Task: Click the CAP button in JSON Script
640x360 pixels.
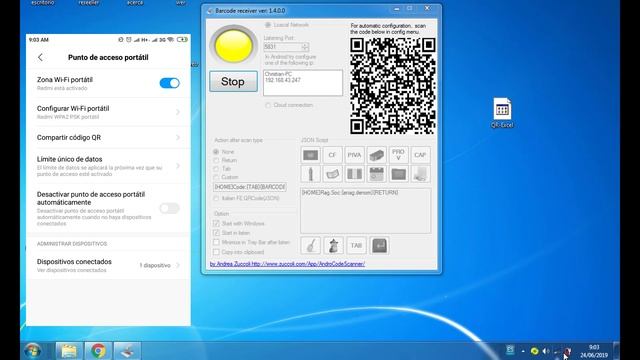Action: (x=420, y=155)
